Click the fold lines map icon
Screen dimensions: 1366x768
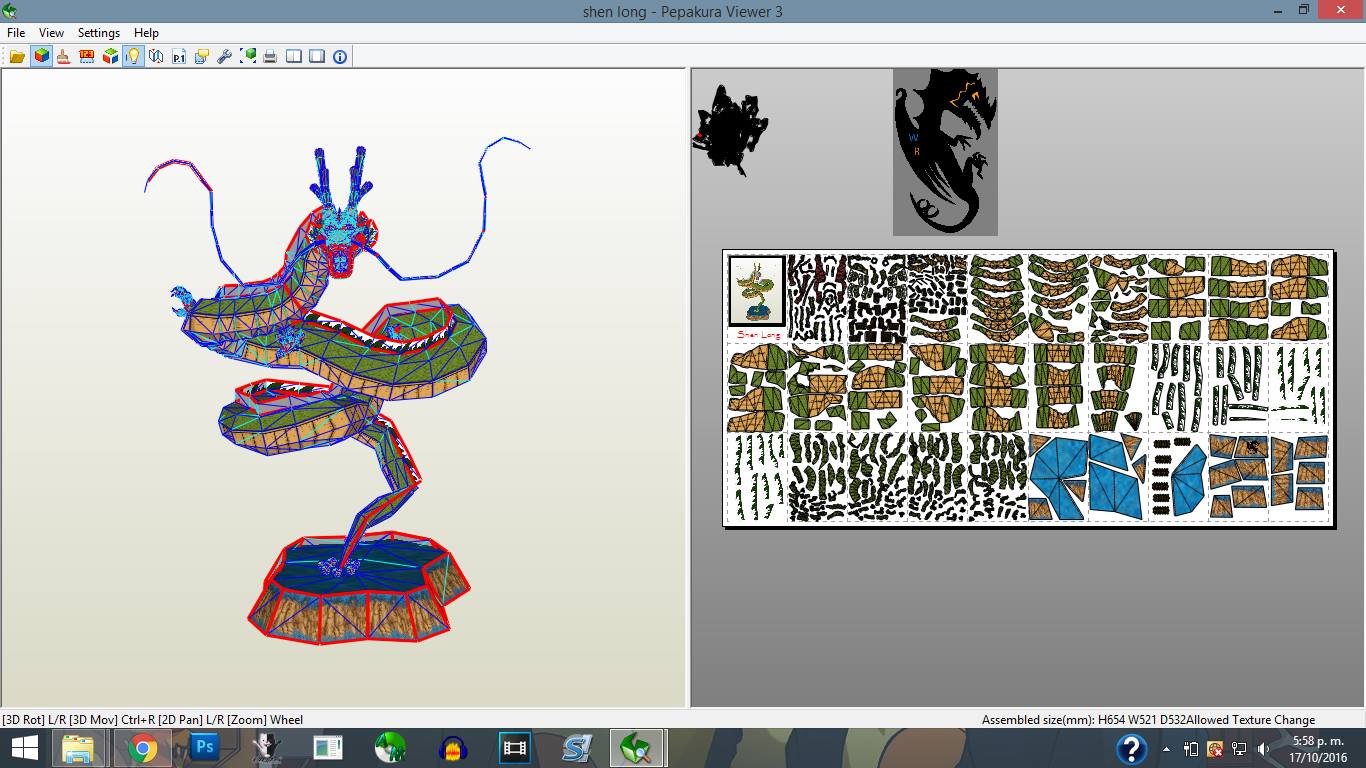pos(156,56)
